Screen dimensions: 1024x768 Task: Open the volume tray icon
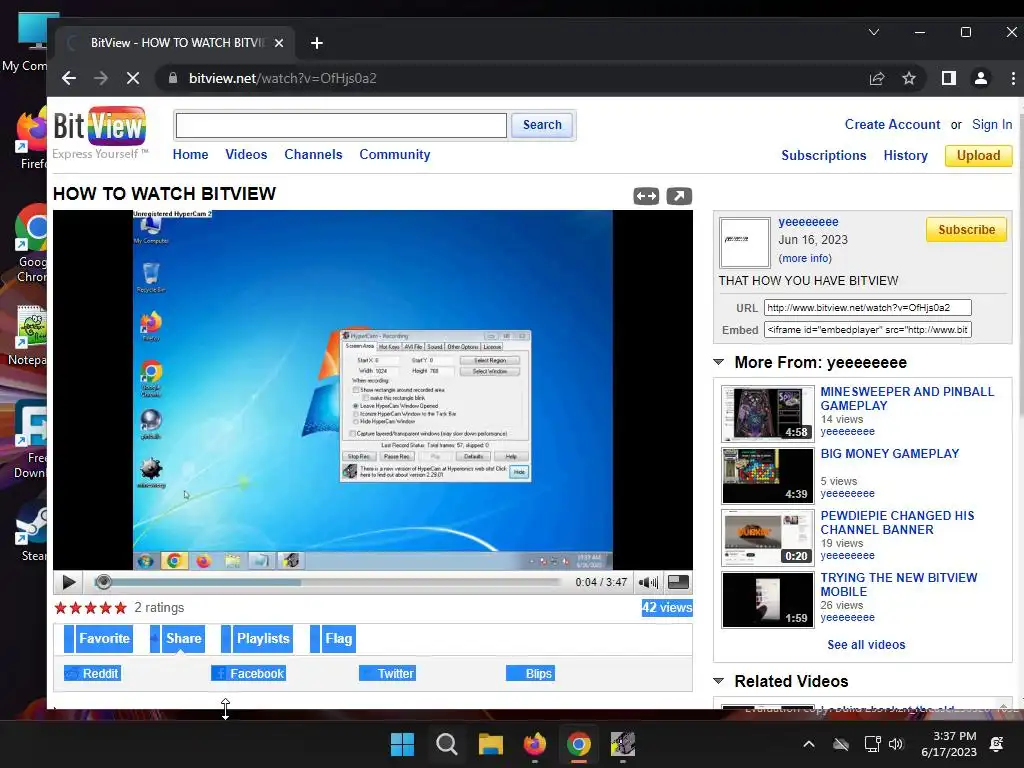[896, 744]
